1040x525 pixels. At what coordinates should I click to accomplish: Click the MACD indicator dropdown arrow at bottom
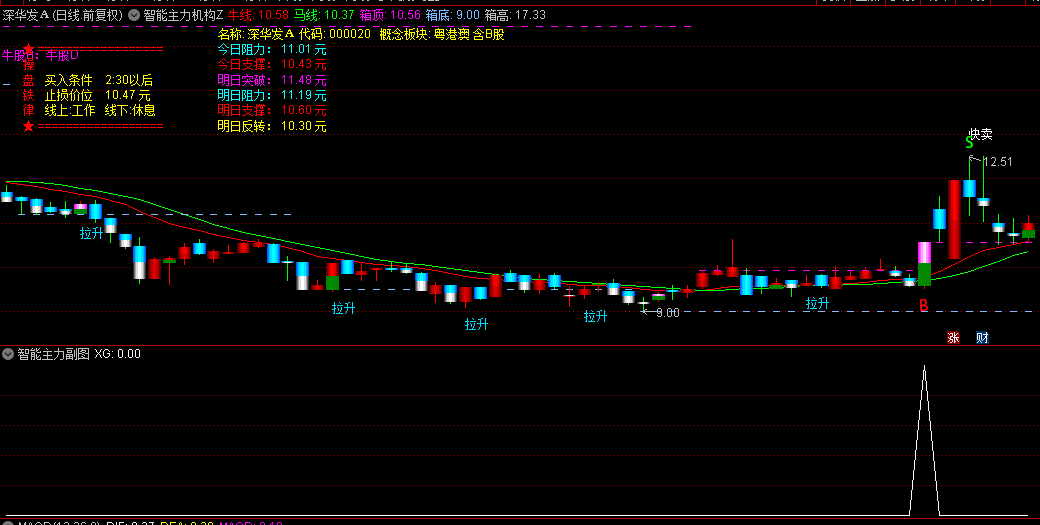click(8, 522)
